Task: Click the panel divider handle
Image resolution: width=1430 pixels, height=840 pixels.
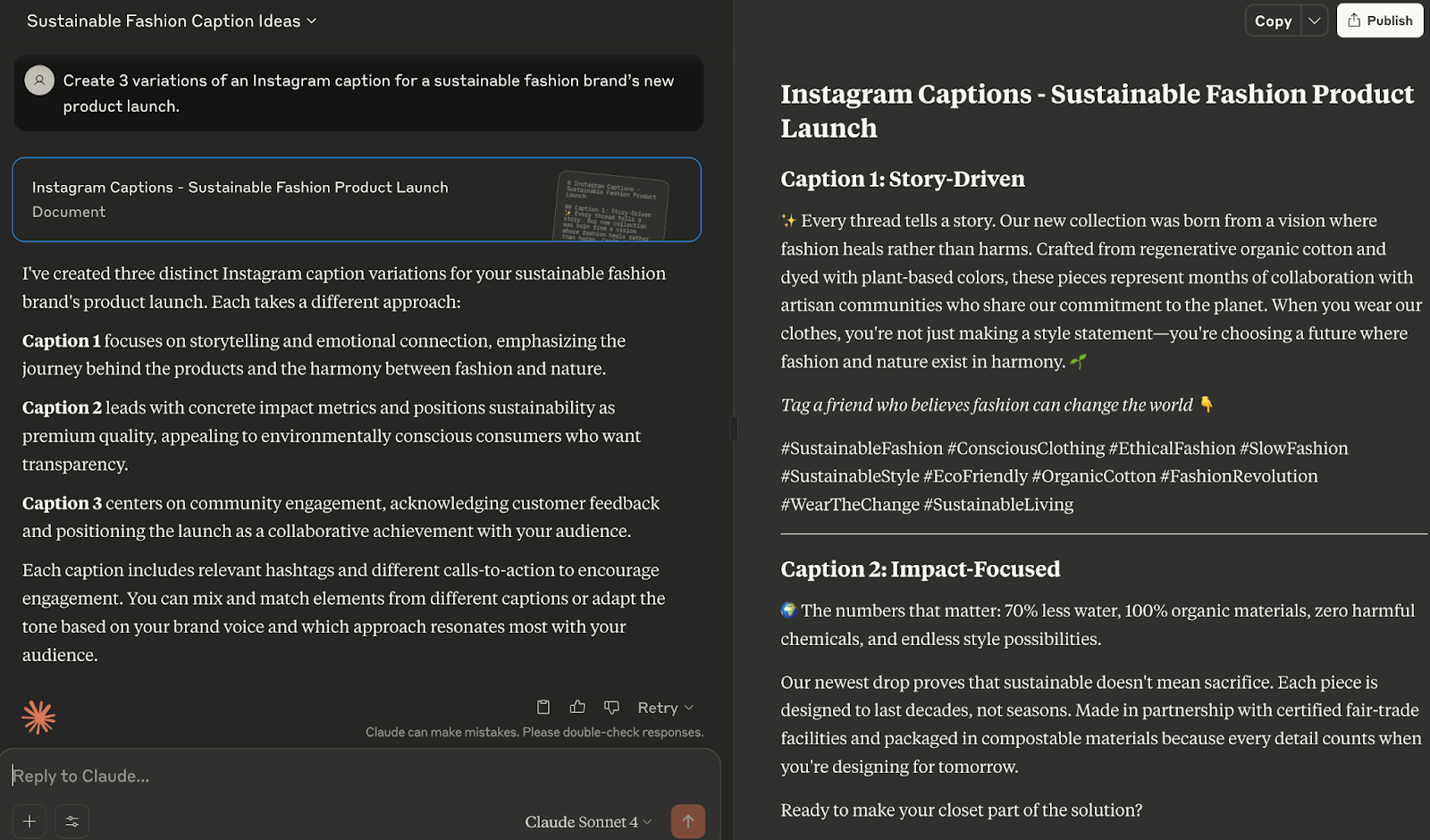Action: coord(733,429)
